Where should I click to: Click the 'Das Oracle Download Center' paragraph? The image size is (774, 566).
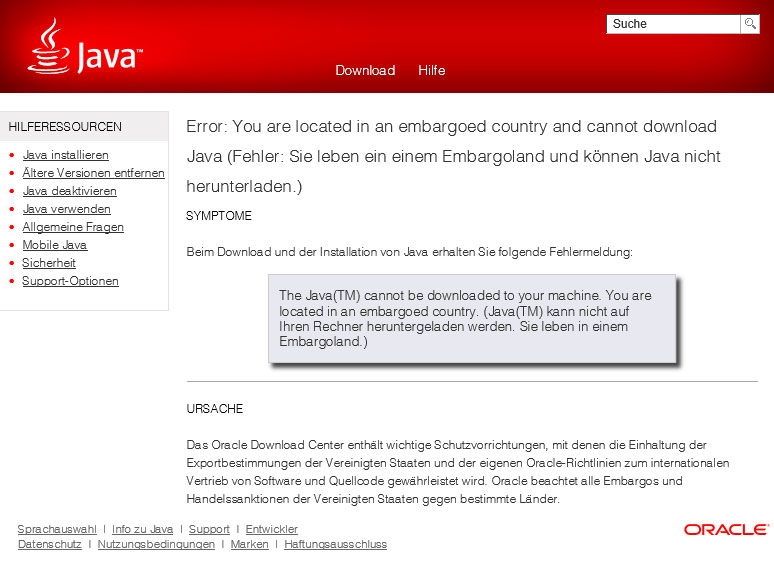pyautogui.click(x=458, y=472)
